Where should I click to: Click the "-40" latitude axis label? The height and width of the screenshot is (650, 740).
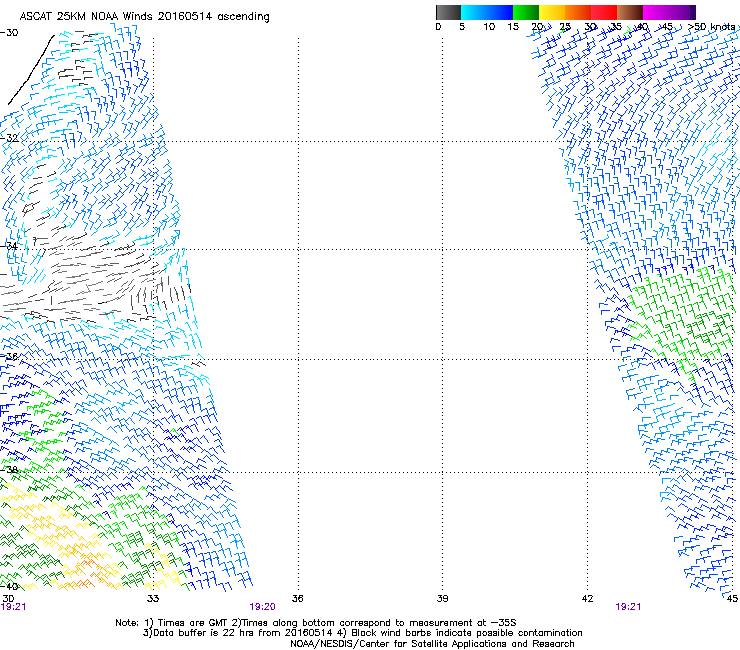(9, 586)
